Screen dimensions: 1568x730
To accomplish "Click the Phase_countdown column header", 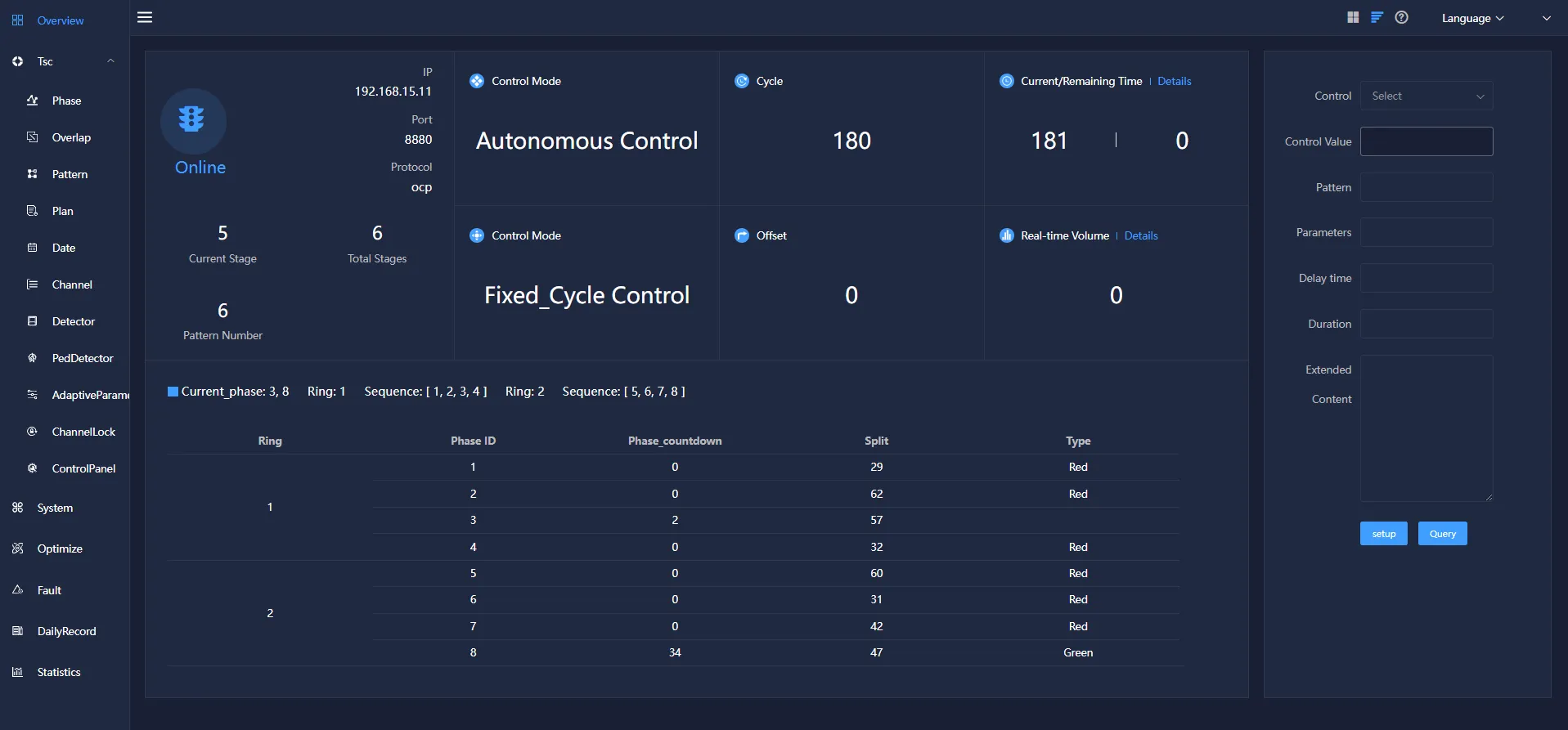I will point(675,441).
